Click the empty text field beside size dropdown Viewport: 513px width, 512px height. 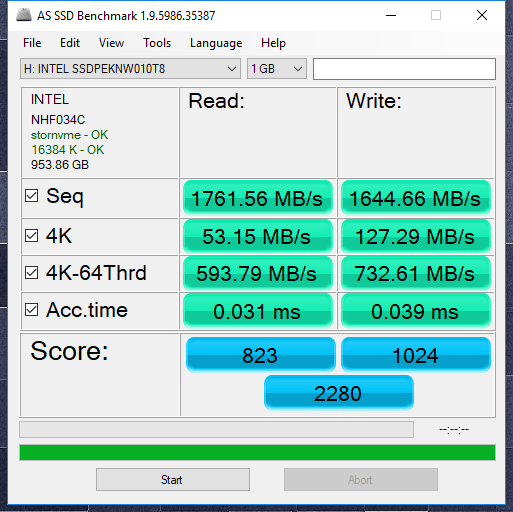click(x=404, y=69)
